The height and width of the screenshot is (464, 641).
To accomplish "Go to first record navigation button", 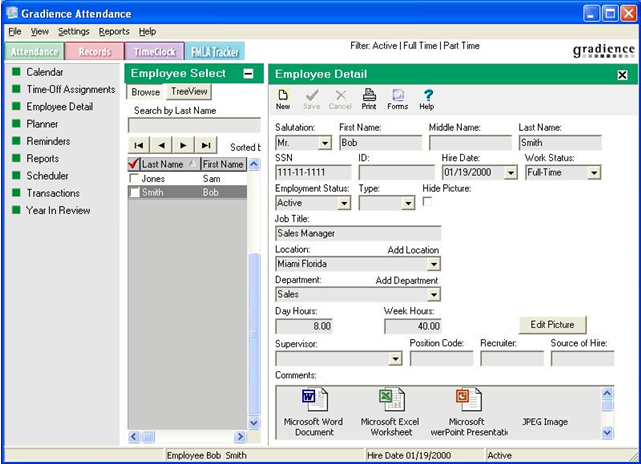I will coord(139,146).
